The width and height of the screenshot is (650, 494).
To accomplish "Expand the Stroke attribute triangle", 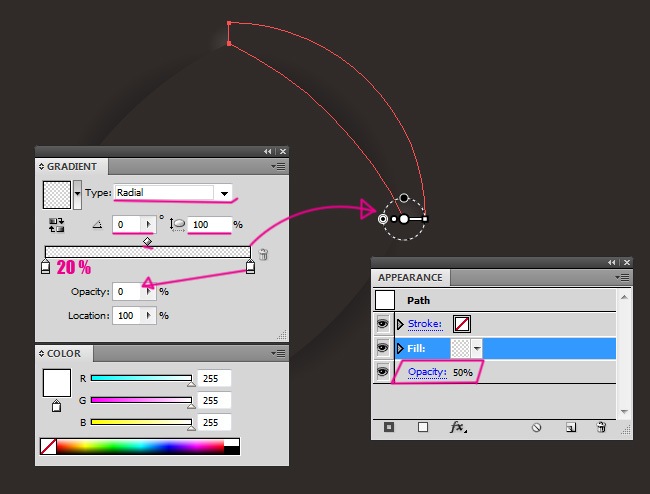I will coord(400,323).
